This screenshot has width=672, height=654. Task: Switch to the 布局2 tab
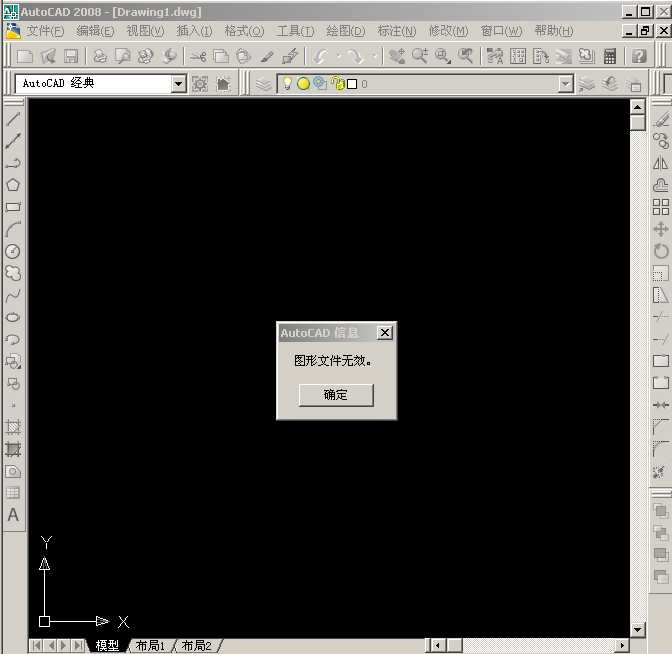[x=196, y=645]
